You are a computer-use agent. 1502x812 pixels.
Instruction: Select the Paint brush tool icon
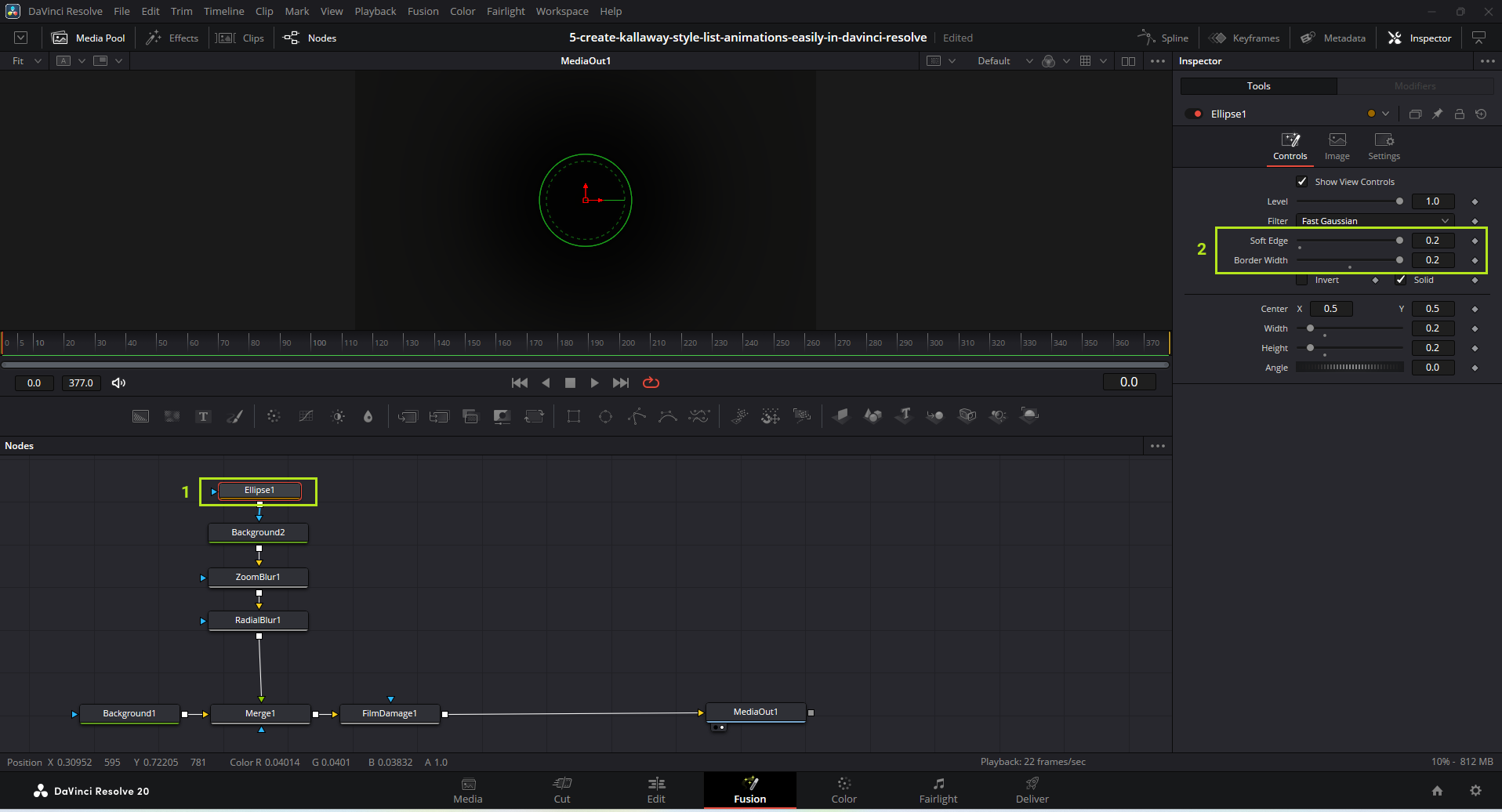click(x=235, y=416)
